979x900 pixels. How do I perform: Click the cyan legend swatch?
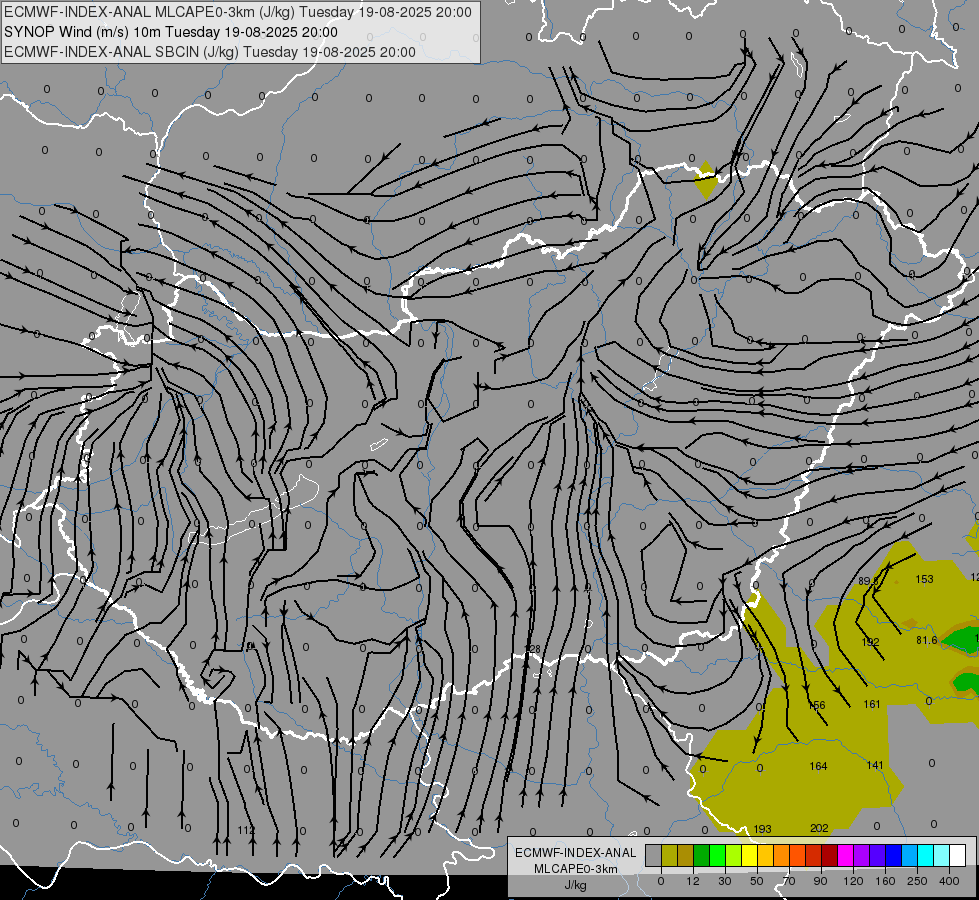(x=926, y=856)
